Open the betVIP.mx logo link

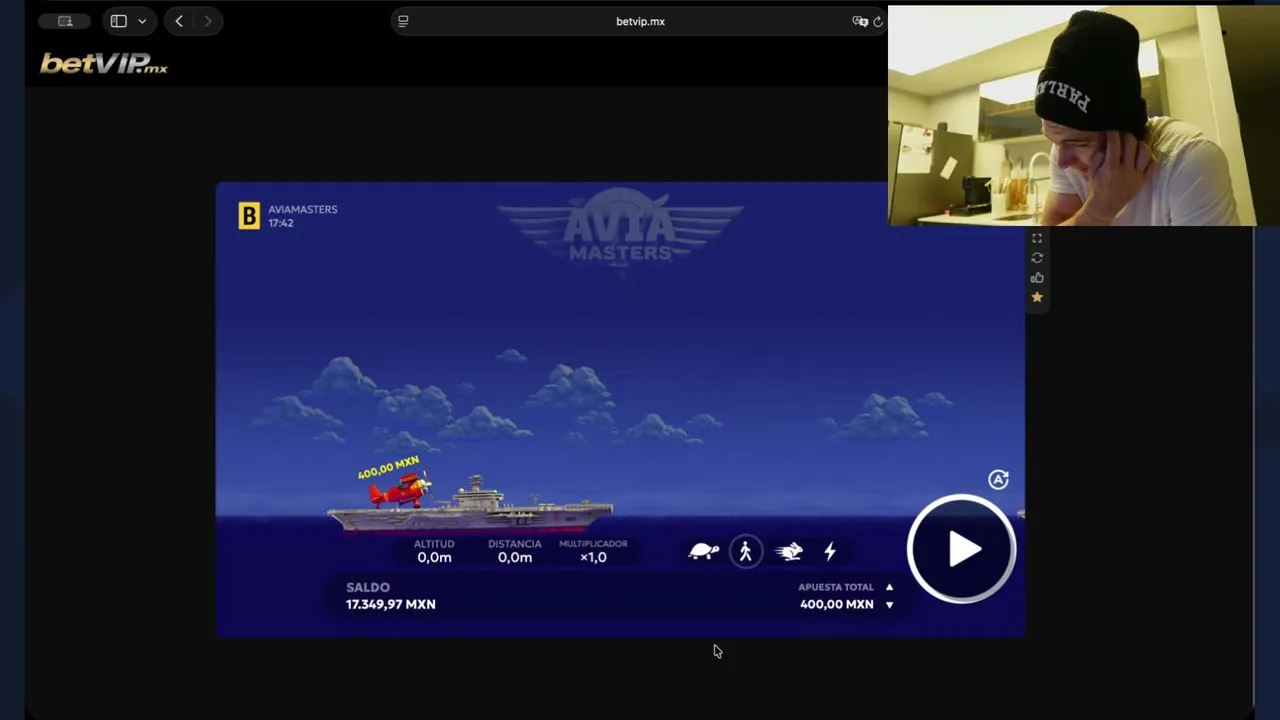104,63
